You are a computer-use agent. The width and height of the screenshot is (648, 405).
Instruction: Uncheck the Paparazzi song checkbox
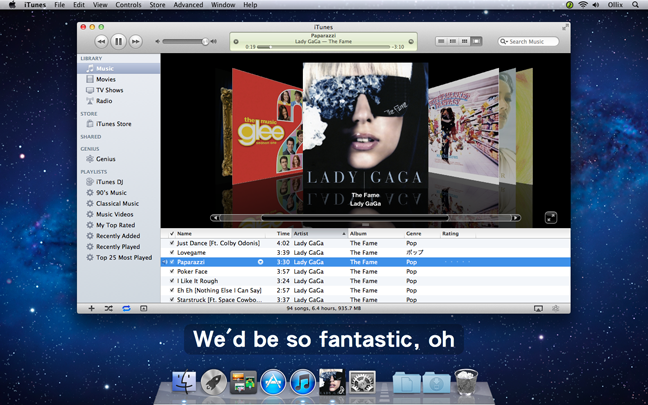point(172,262)
